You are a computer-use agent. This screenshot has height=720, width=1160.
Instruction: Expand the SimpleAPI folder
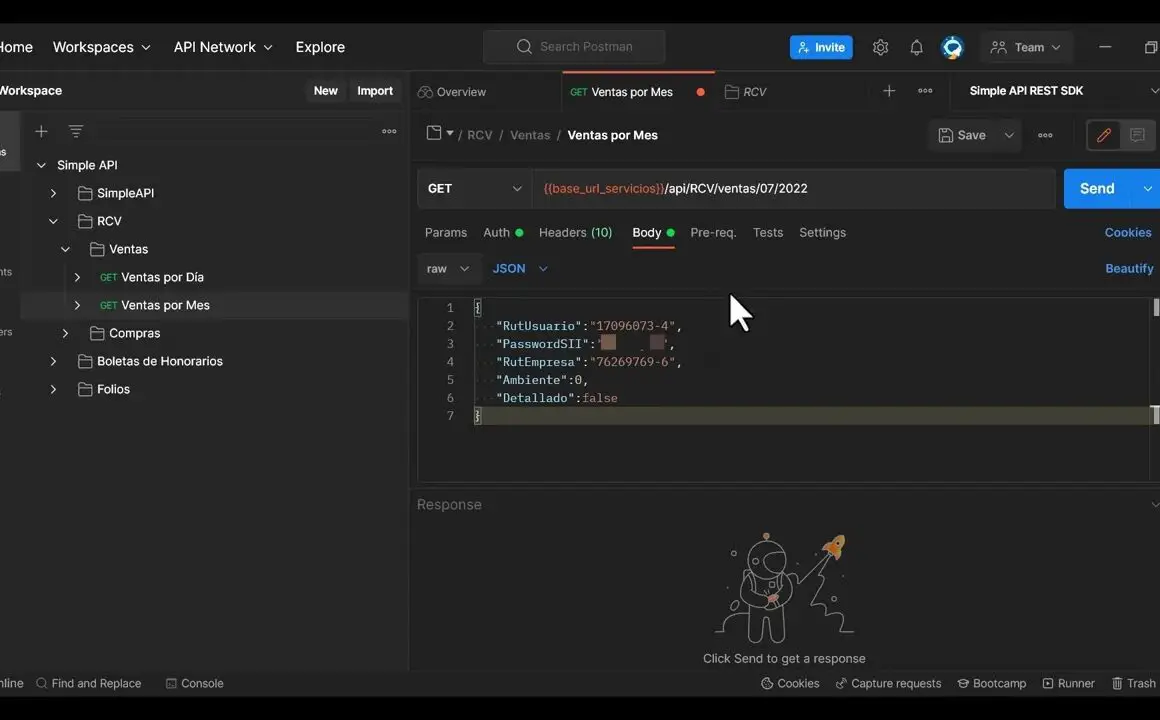[54, 193]
